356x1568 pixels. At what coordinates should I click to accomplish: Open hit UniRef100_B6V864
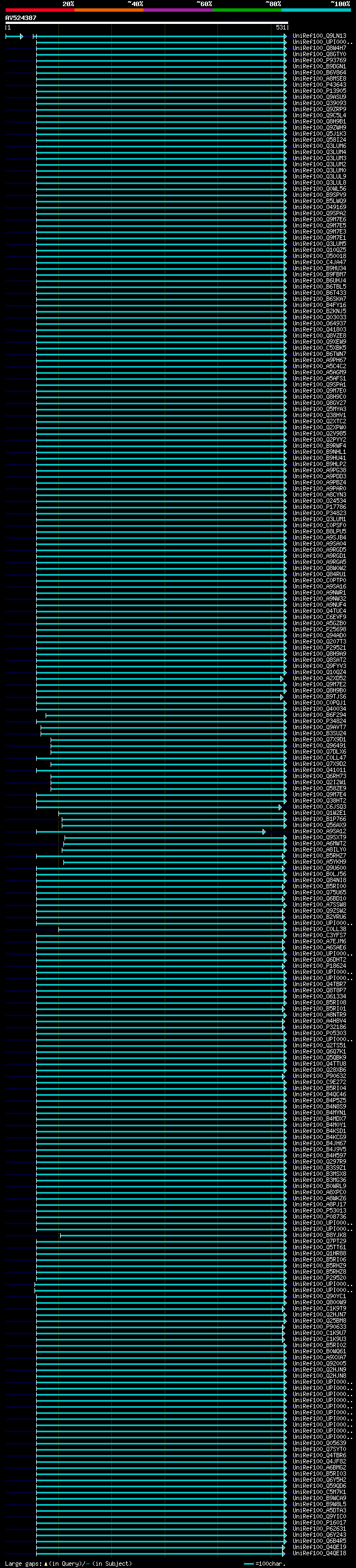tap(319, 72)
